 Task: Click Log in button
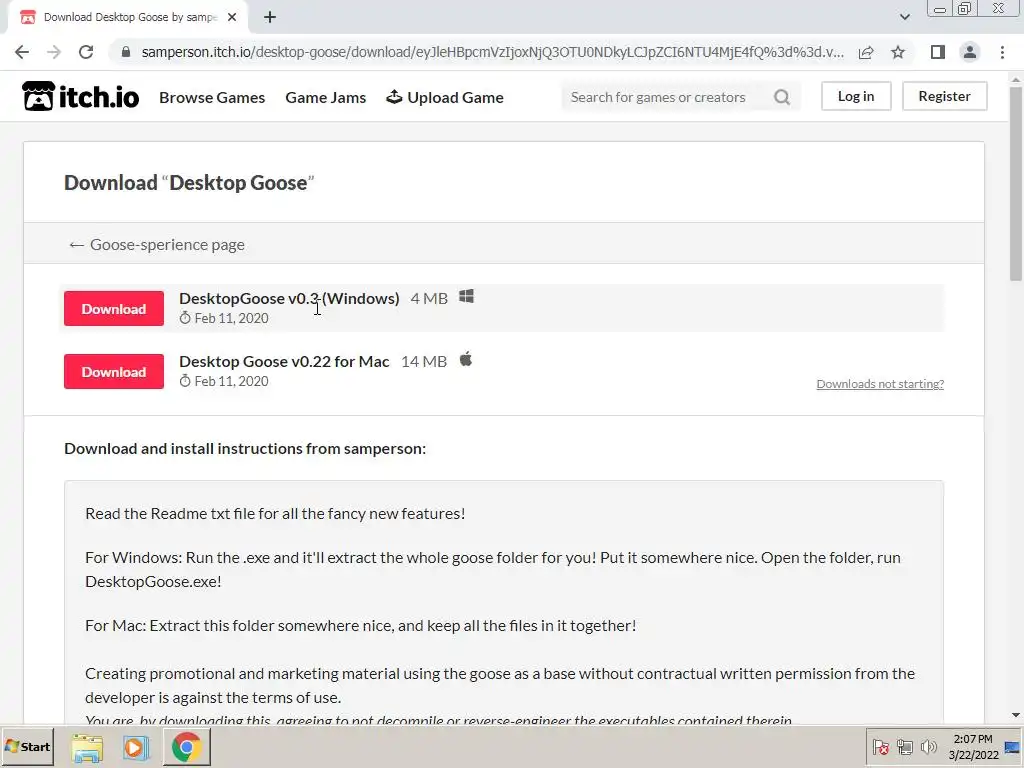[x=856, y=96]
